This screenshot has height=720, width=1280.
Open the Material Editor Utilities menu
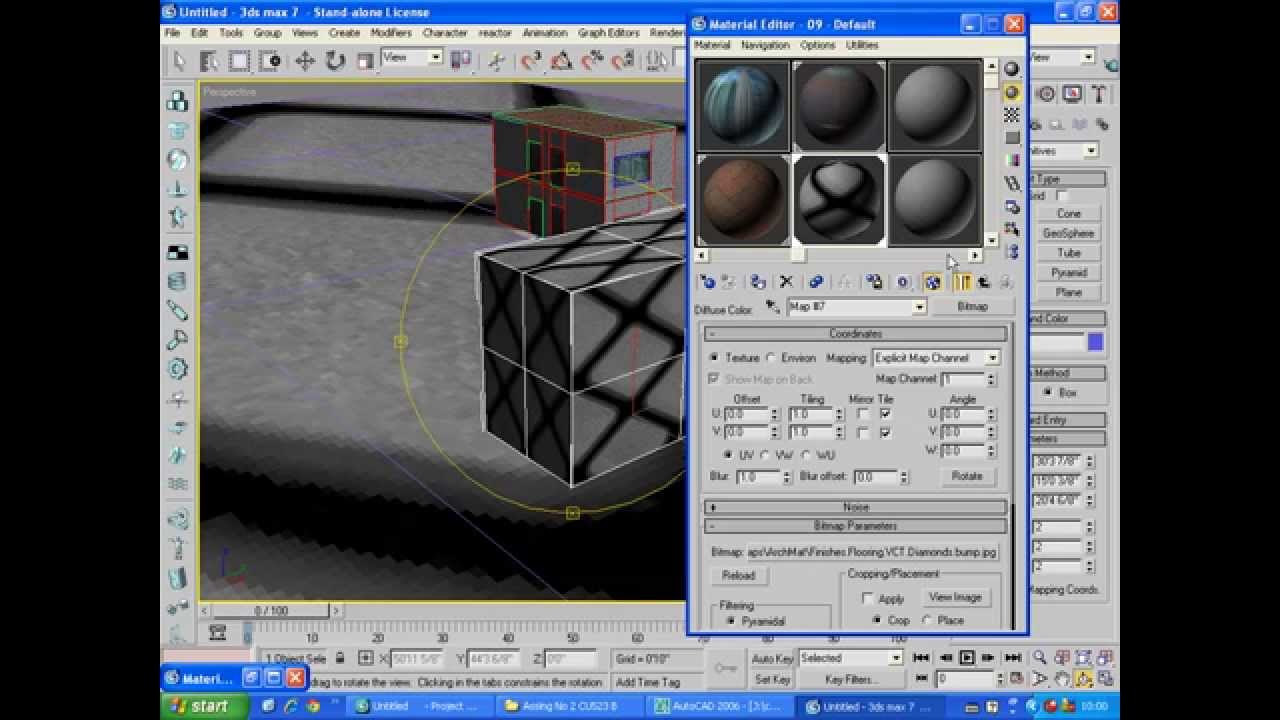862,45
